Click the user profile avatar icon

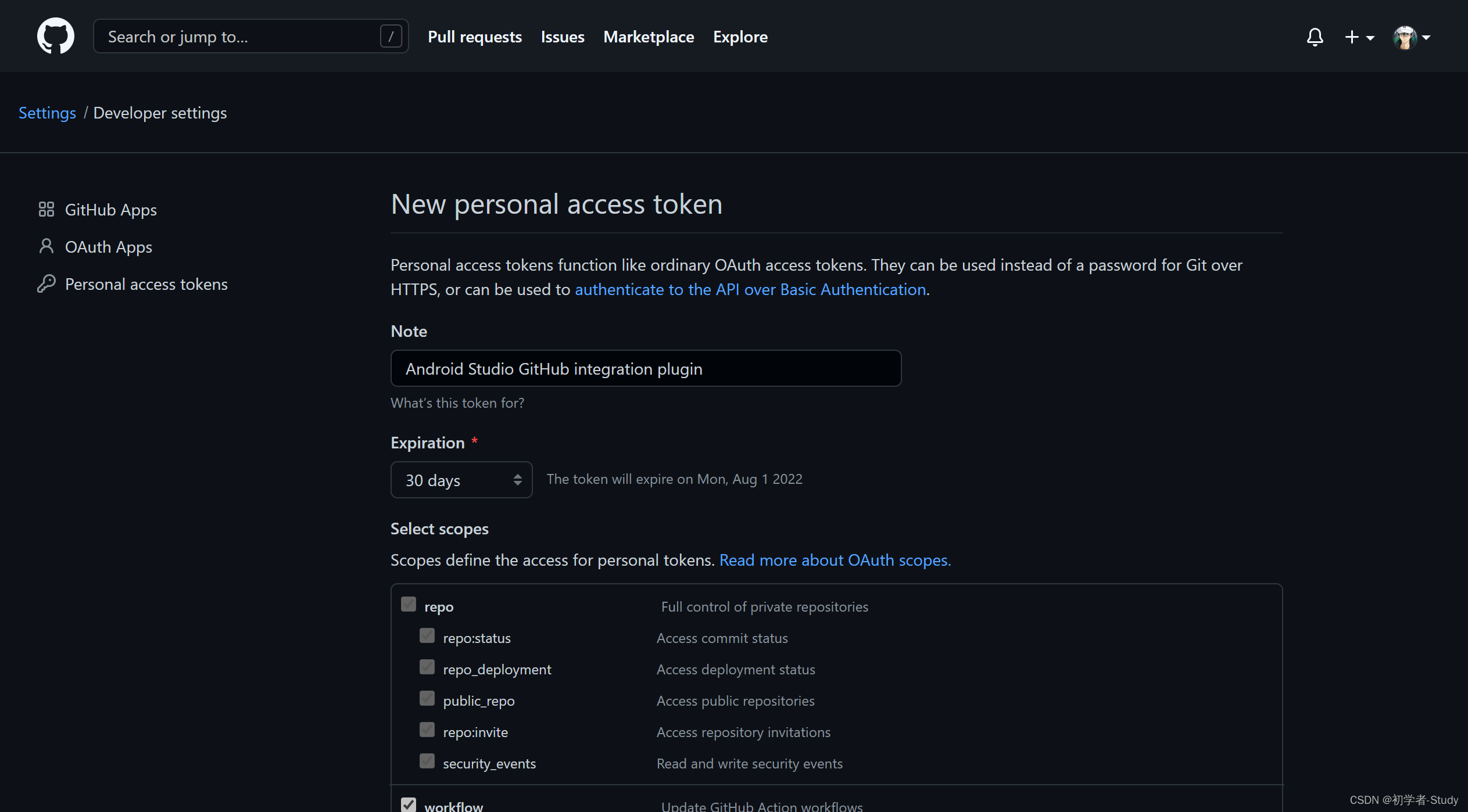pyautogui.click(x=1405, y=35)
